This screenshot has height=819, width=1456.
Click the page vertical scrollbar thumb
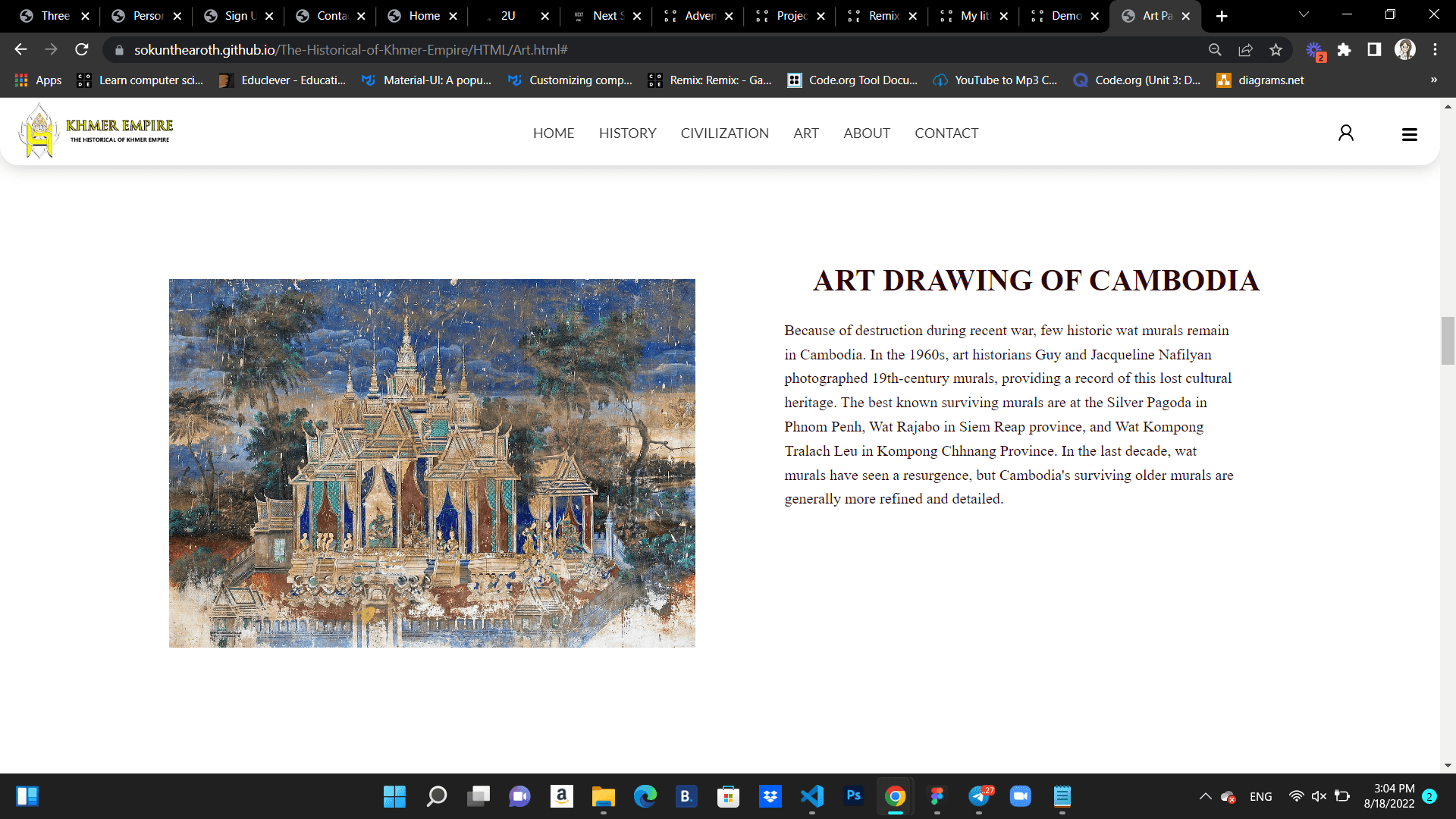1448,341
